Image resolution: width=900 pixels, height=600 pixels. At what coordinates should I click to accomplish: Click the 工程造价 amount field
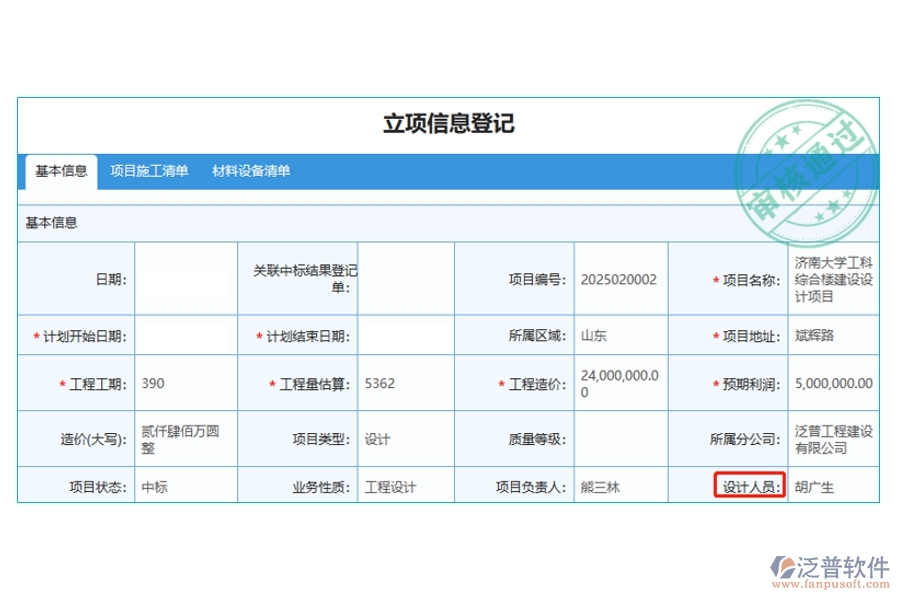[620, 384]
